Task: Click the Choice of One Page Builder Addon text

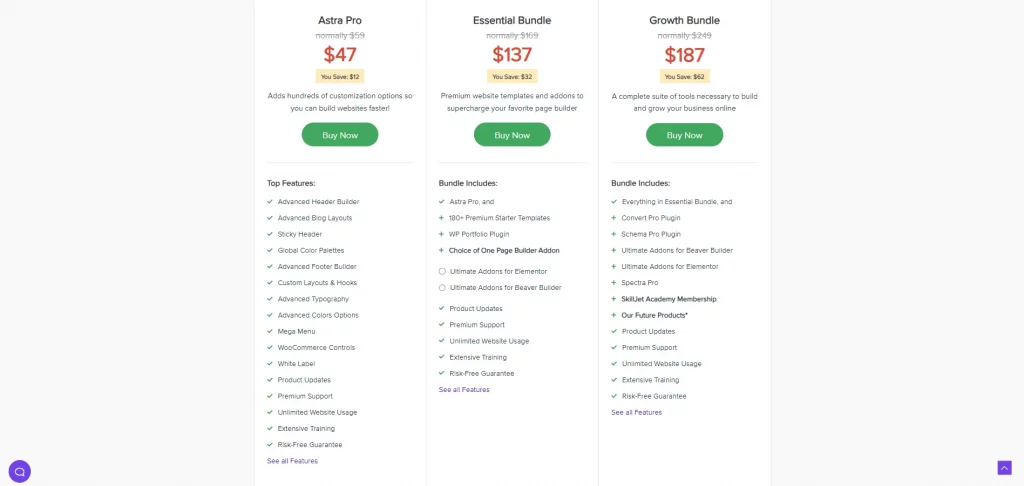Action: 504,251
